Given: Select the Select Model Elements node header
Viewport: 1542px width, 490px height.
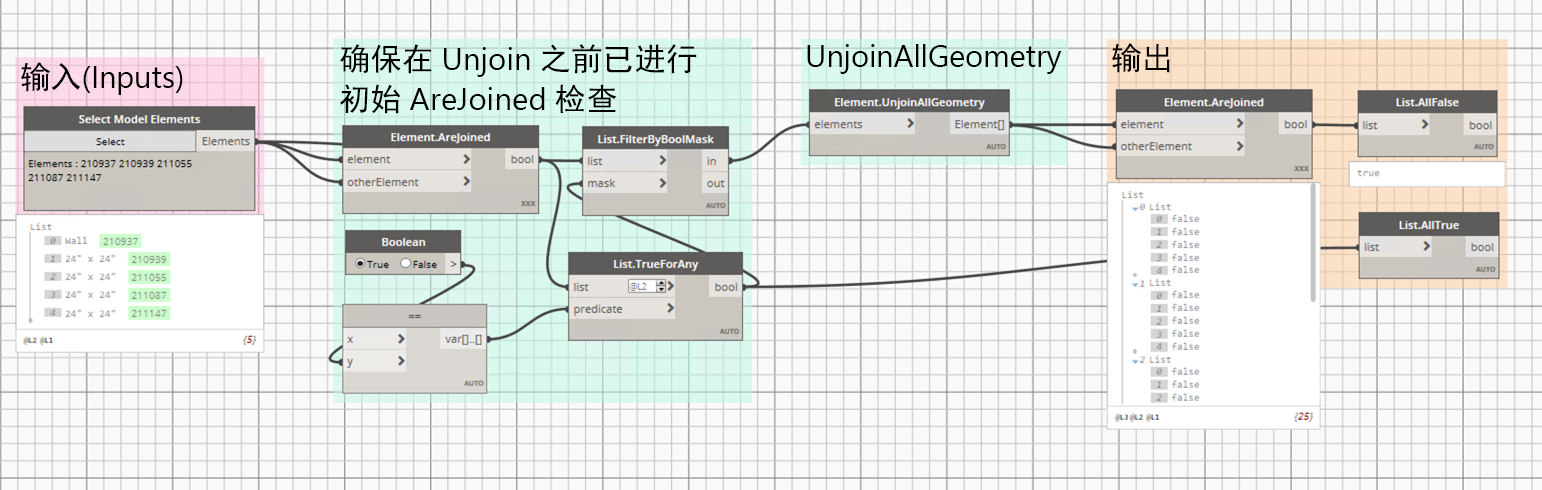Looking at the screenshot, I should pyautogui.click(x=139, y=119).
